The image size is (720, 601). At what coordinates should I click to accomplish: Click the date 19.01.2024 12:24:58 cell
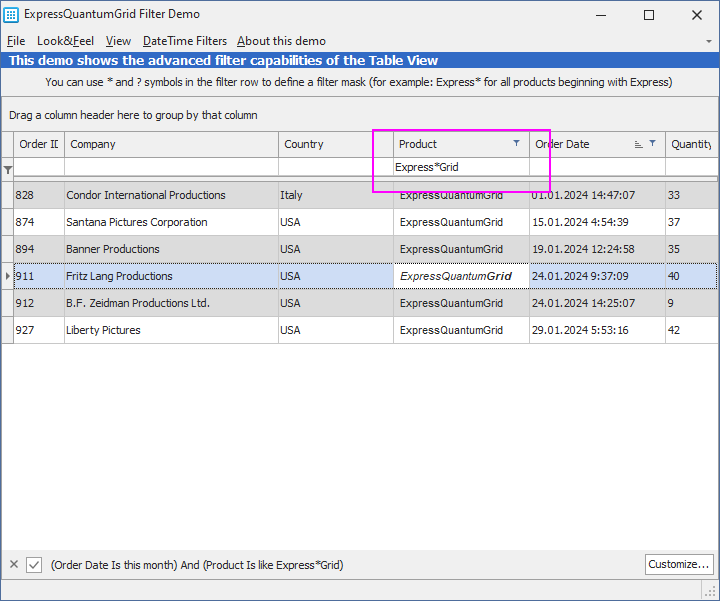[x=597, y=249]
